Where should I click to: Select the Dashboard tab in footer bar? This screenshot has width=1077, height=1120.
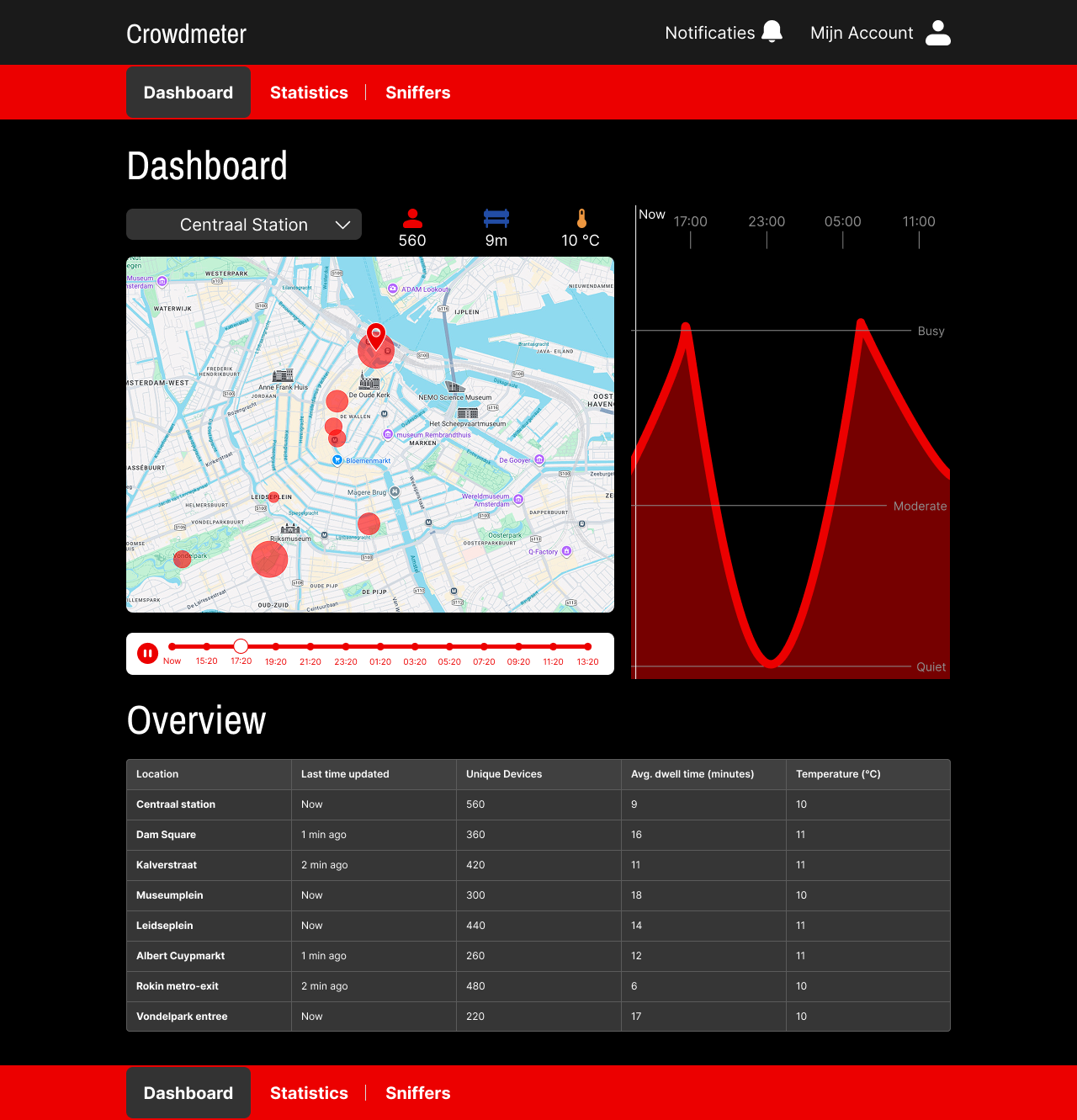[188, 1092]
